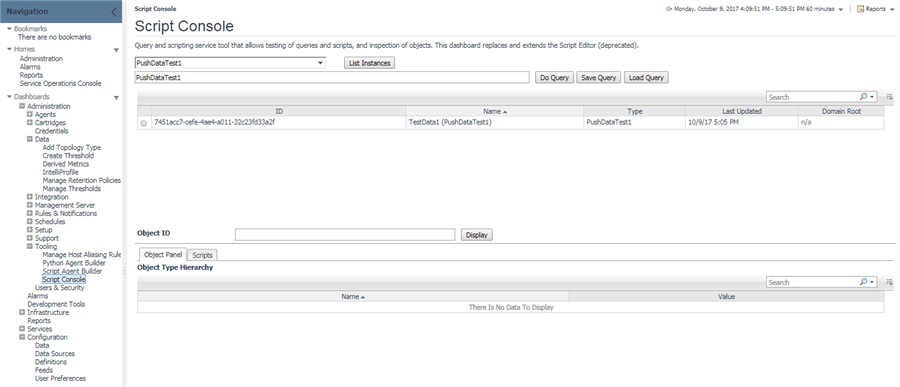Screen dimensions: 900x387
Task: Click upper table search magnifier icon
Action: click(864, 97)
